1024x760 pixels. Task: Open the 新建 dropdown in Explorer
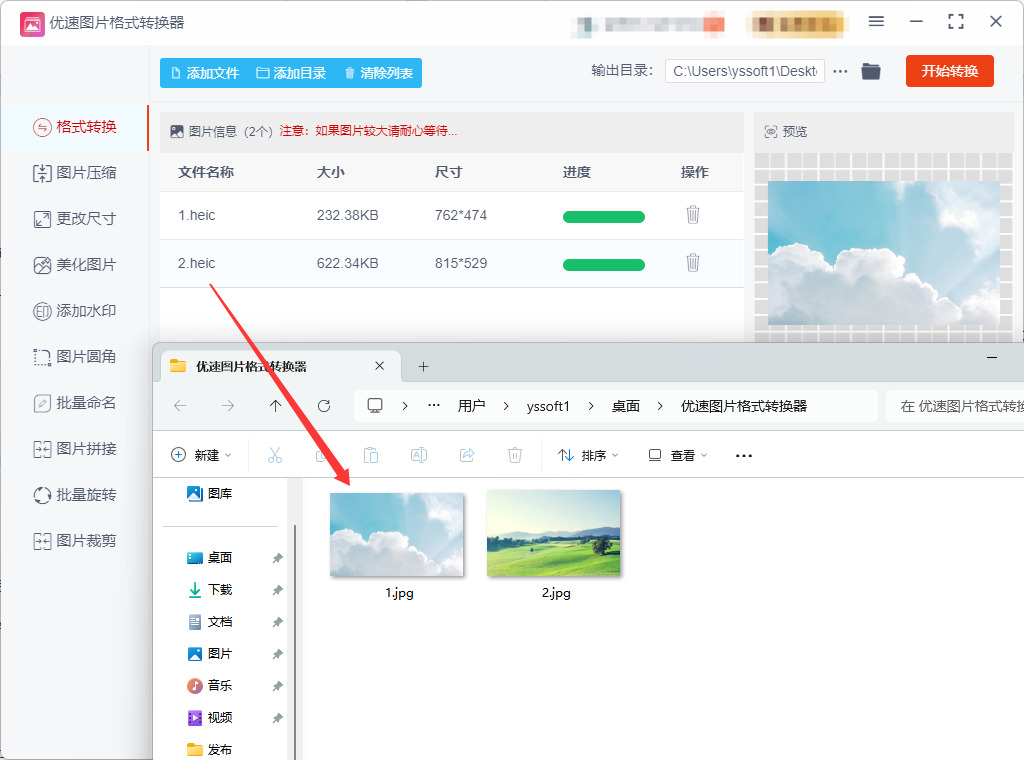click(201, 455)
